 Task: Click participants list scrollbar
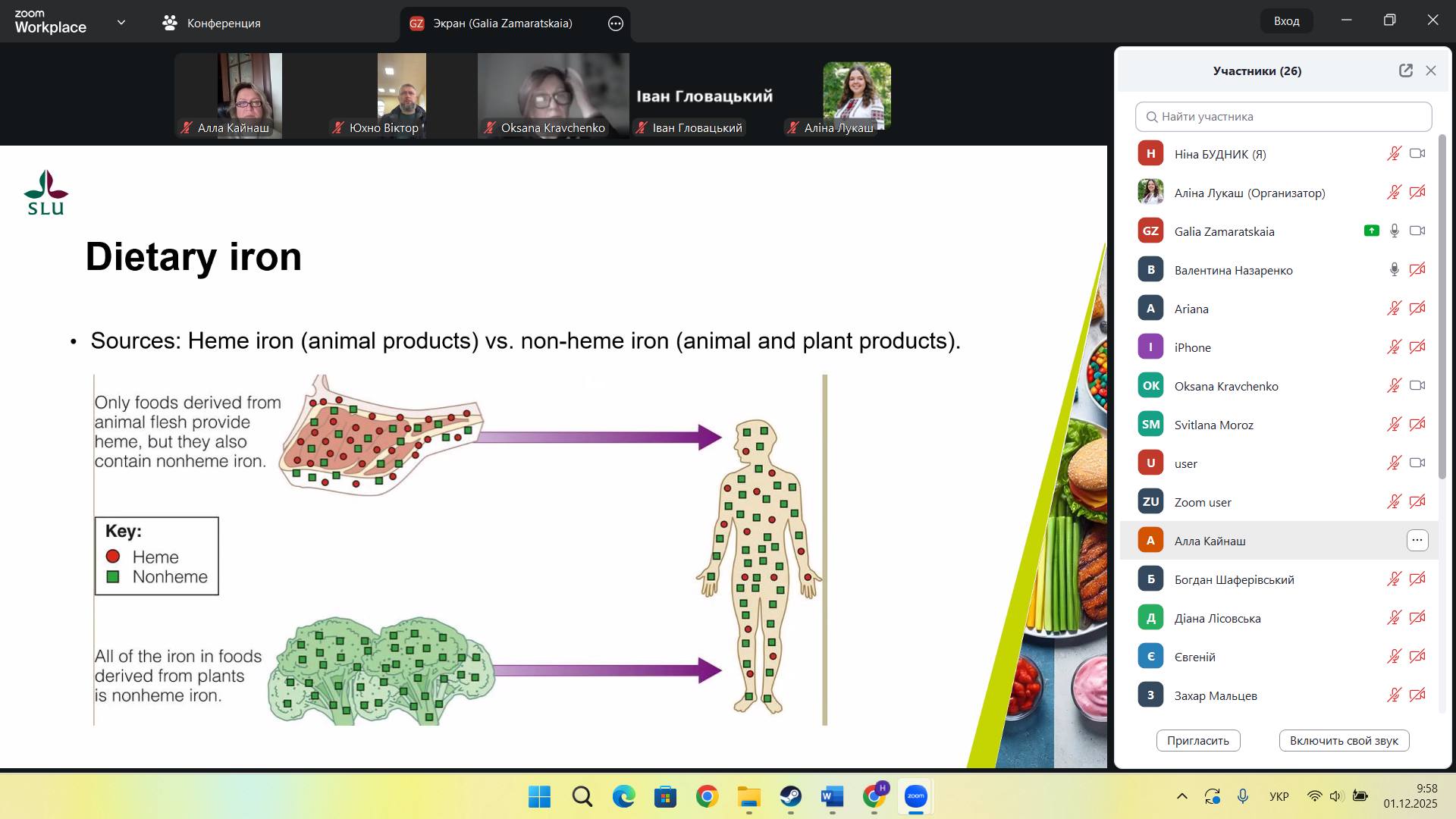pos(1442,303)
